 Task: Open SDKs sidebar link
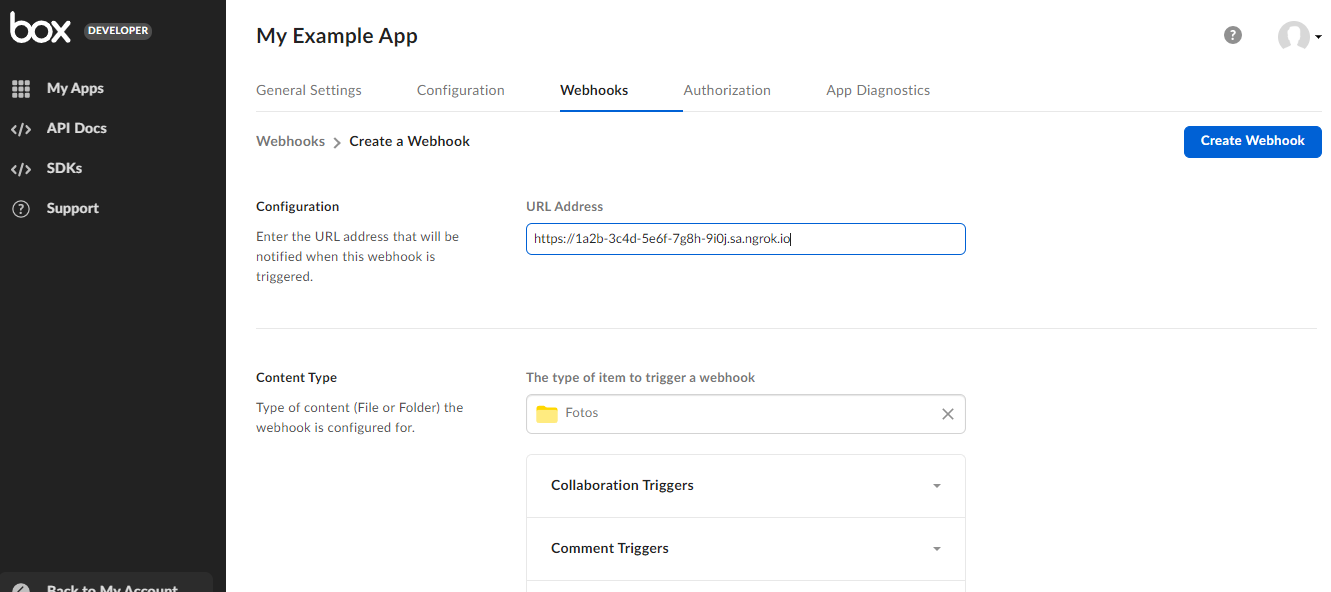click(65, 168)
